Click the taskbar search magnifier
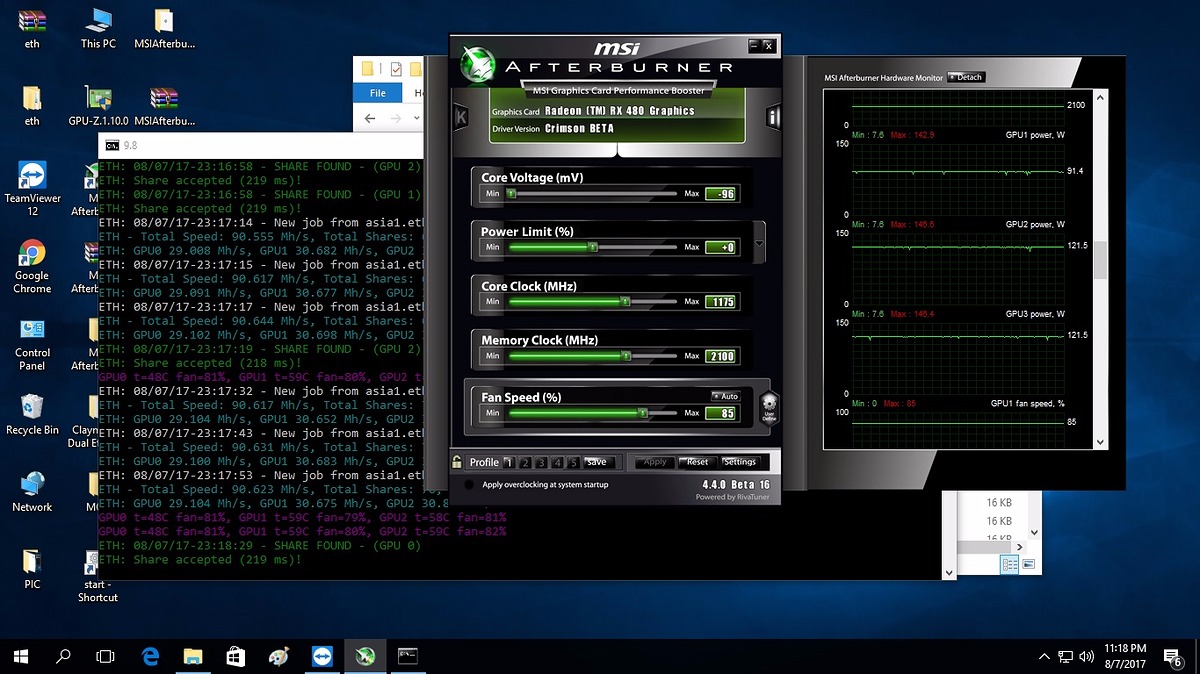Viewport: 1200px width, 674px height. tap(63, 656)
